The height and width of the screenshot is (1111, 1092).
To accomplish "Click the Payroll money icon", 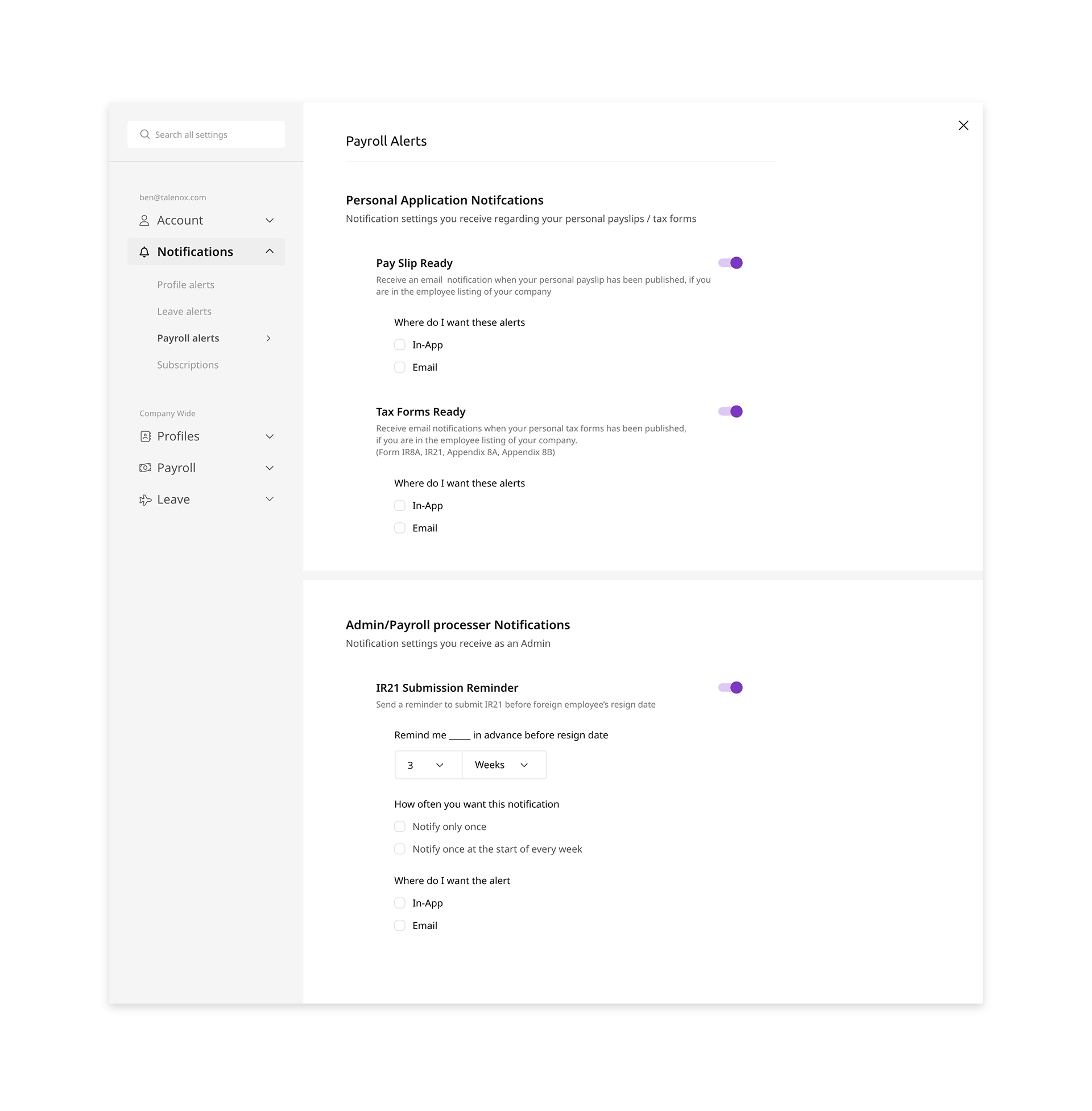I will click(146, 468).
